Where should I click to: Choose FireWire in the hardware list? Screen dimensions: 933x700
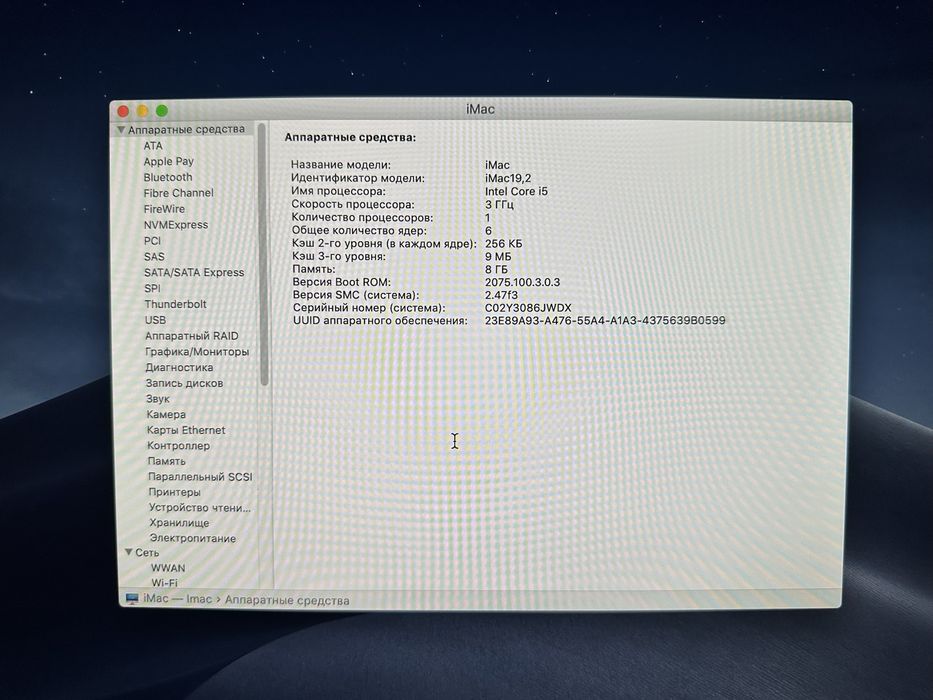(164, 209)
